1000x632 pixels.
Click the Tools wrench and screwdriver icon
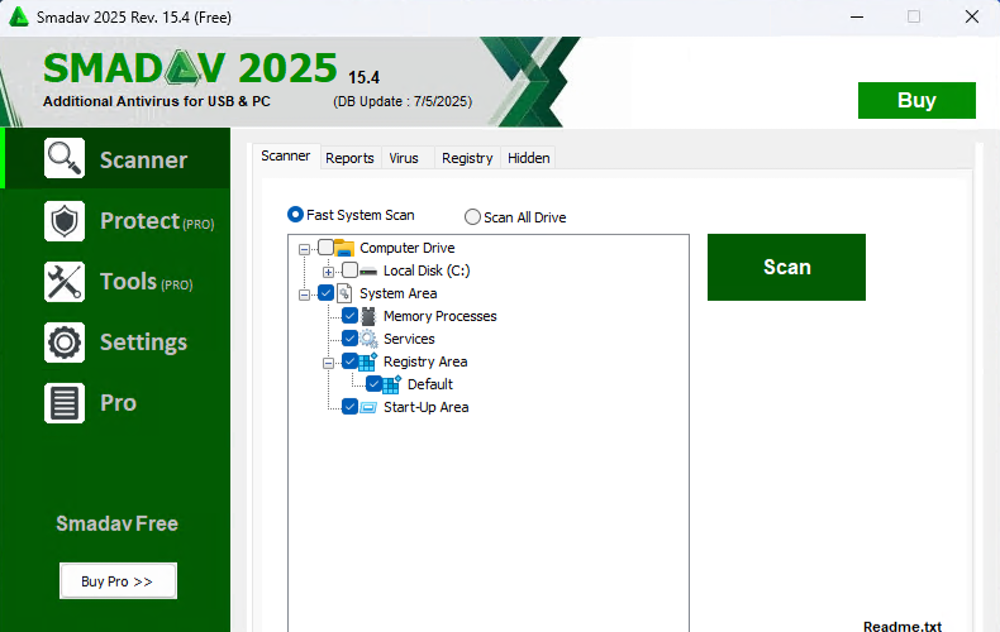coord(64,282)
